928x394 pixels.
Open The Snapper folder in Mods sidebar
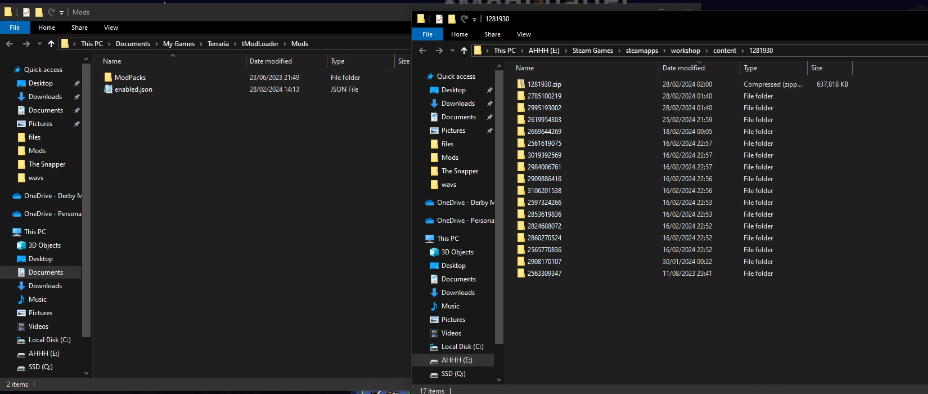point(46,164)
